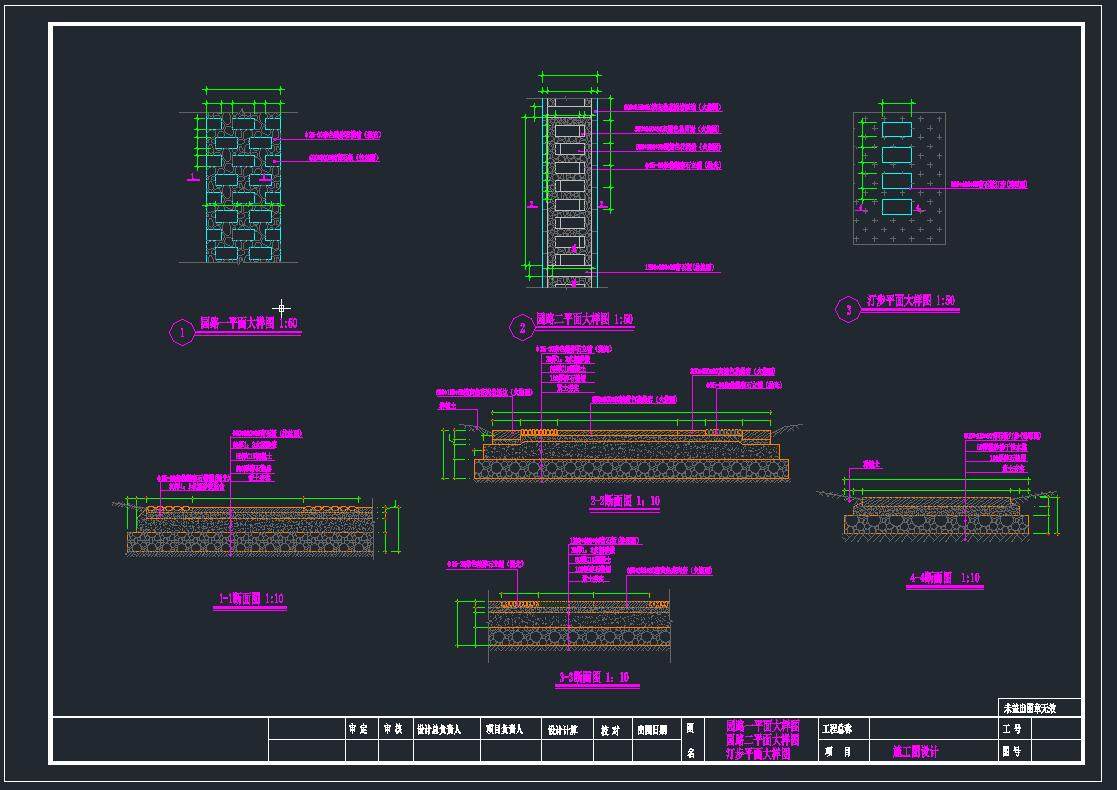Select the 审定 cell in title block
This screenshot has width=1117, height=790.
click(x=358, y=729)
